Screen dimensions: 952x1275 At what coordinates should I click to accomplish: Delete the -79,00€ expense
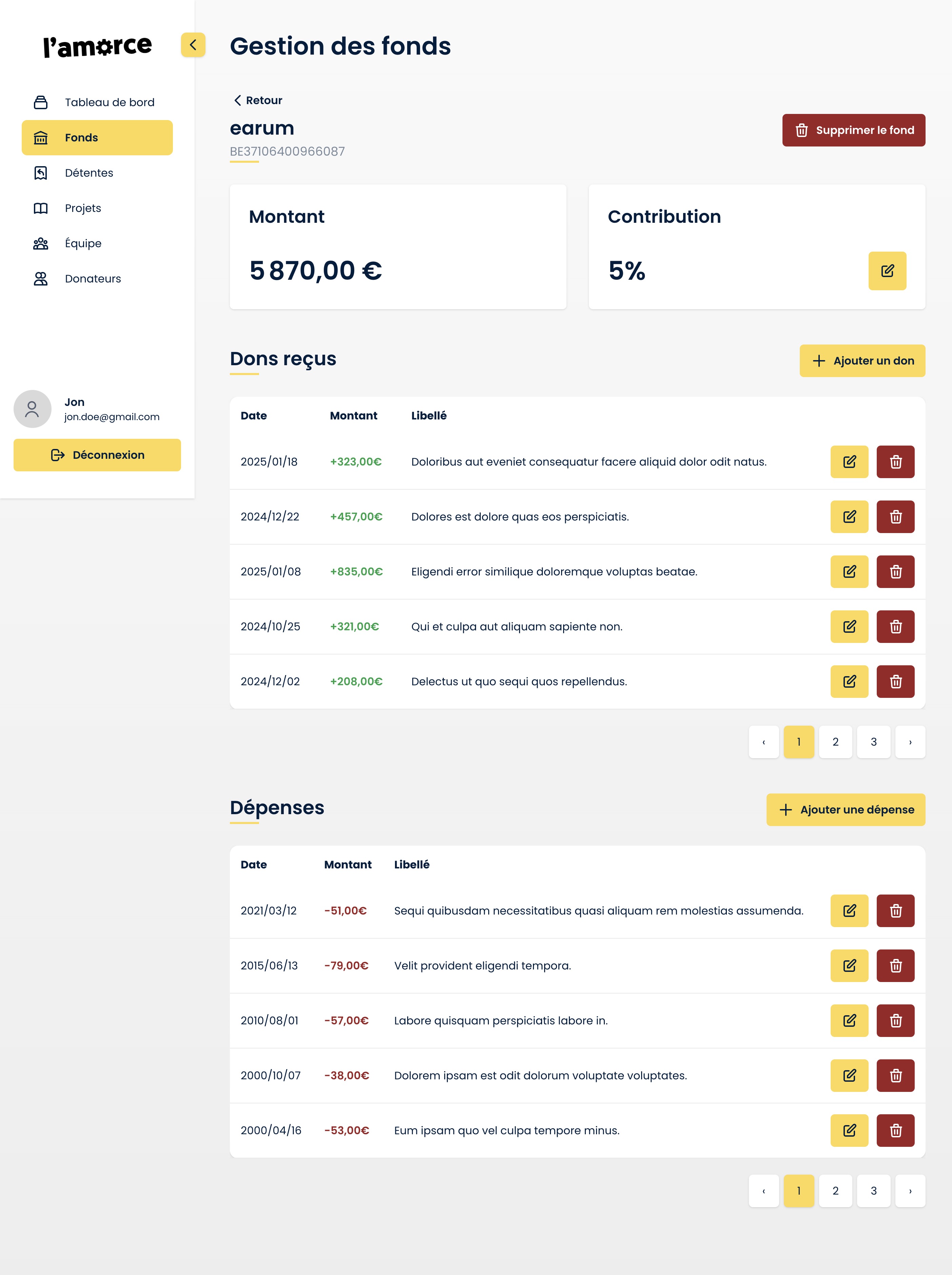895,966
